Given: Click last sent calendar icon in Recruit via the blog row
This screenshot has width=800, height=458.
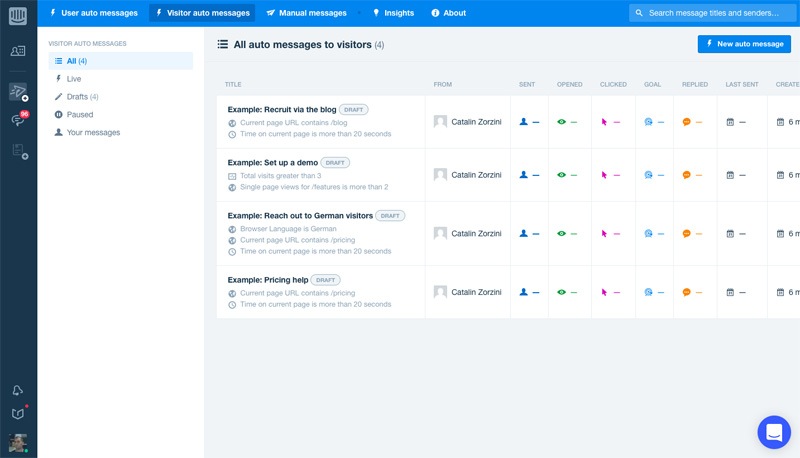Looking at the screenshot, I should click(730, 122).
